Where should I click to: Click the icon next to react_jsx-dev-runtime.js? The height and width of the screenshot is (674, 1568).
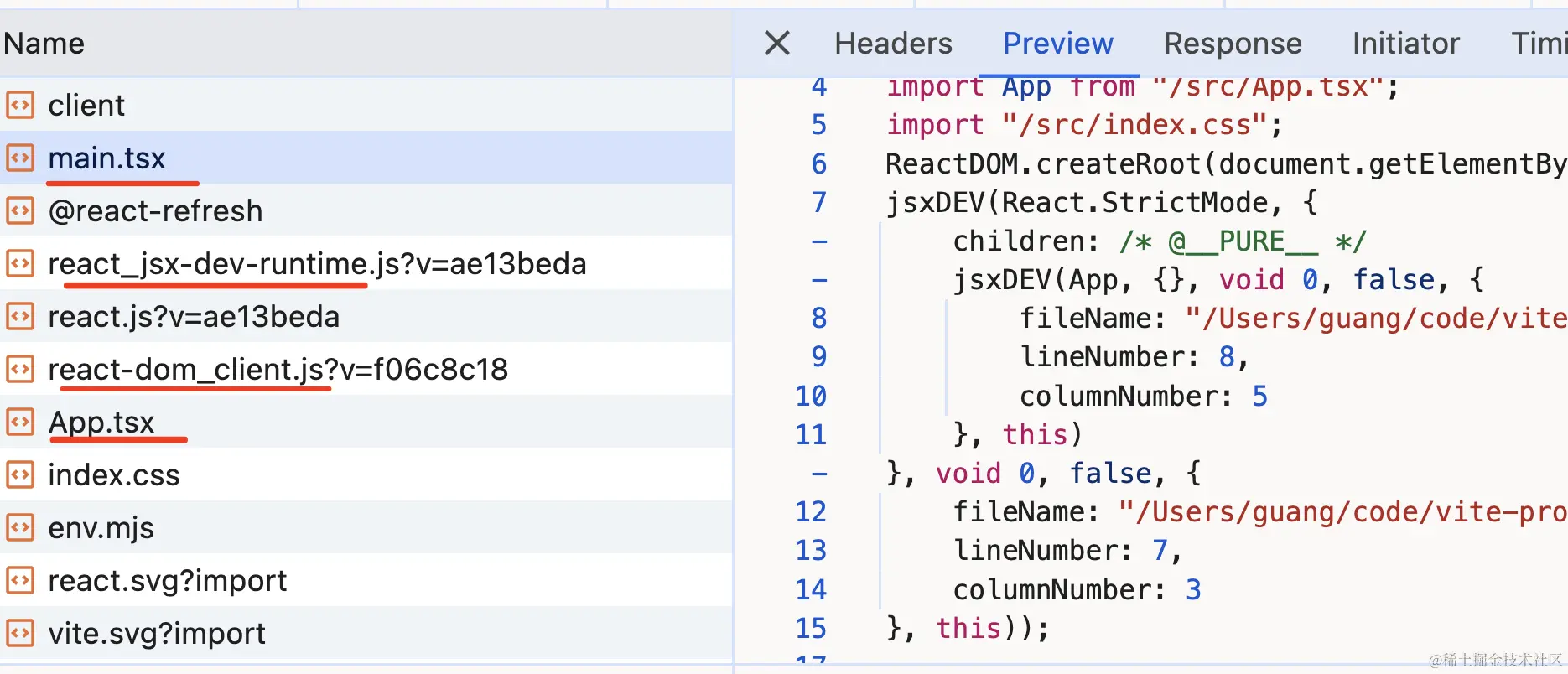(x=20, y=263)
